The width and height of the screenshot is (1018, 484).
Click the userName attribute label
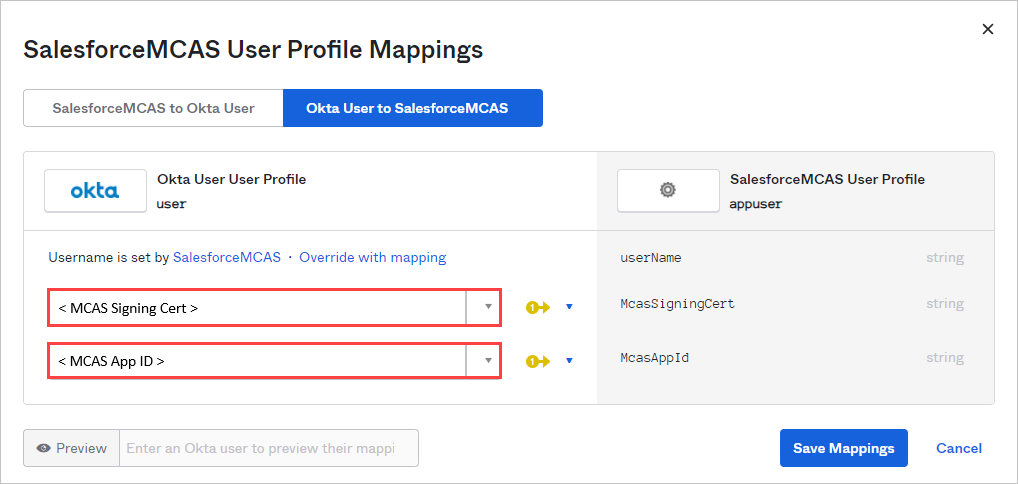pyautogui.click(x=650, y=257)
